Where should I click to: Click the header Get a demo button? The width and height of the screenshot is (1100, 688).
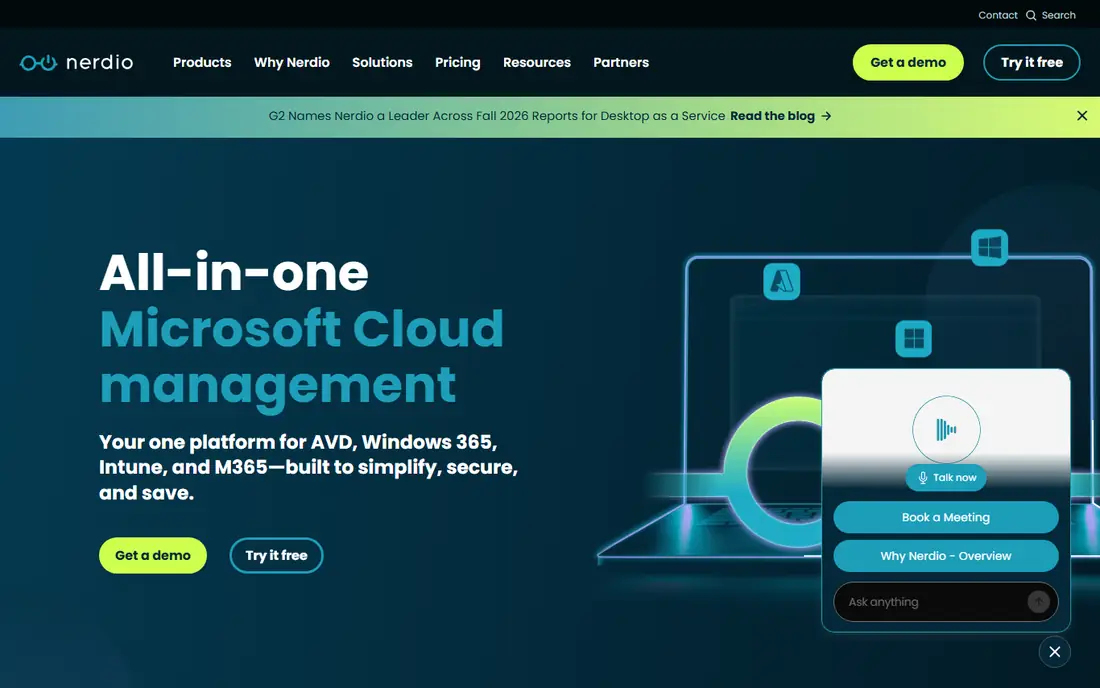coord(908,62)
